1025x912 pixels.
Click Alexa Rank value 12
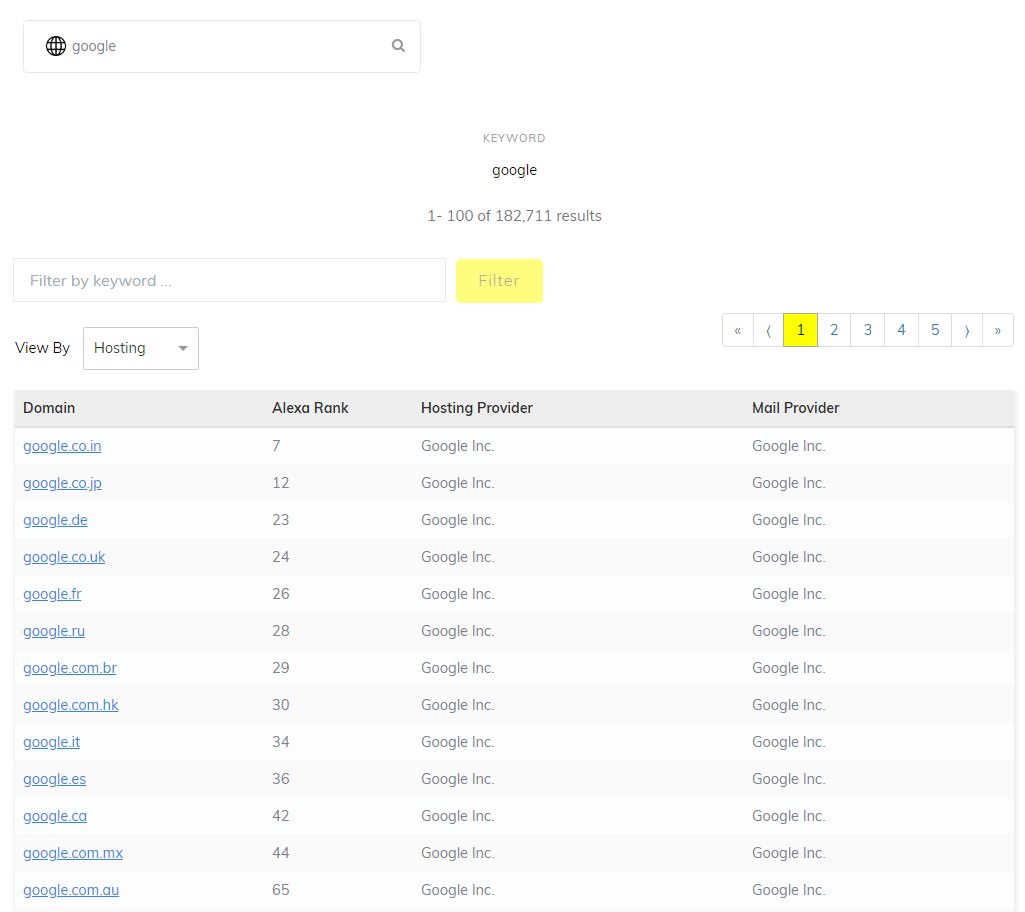[281, 483]
